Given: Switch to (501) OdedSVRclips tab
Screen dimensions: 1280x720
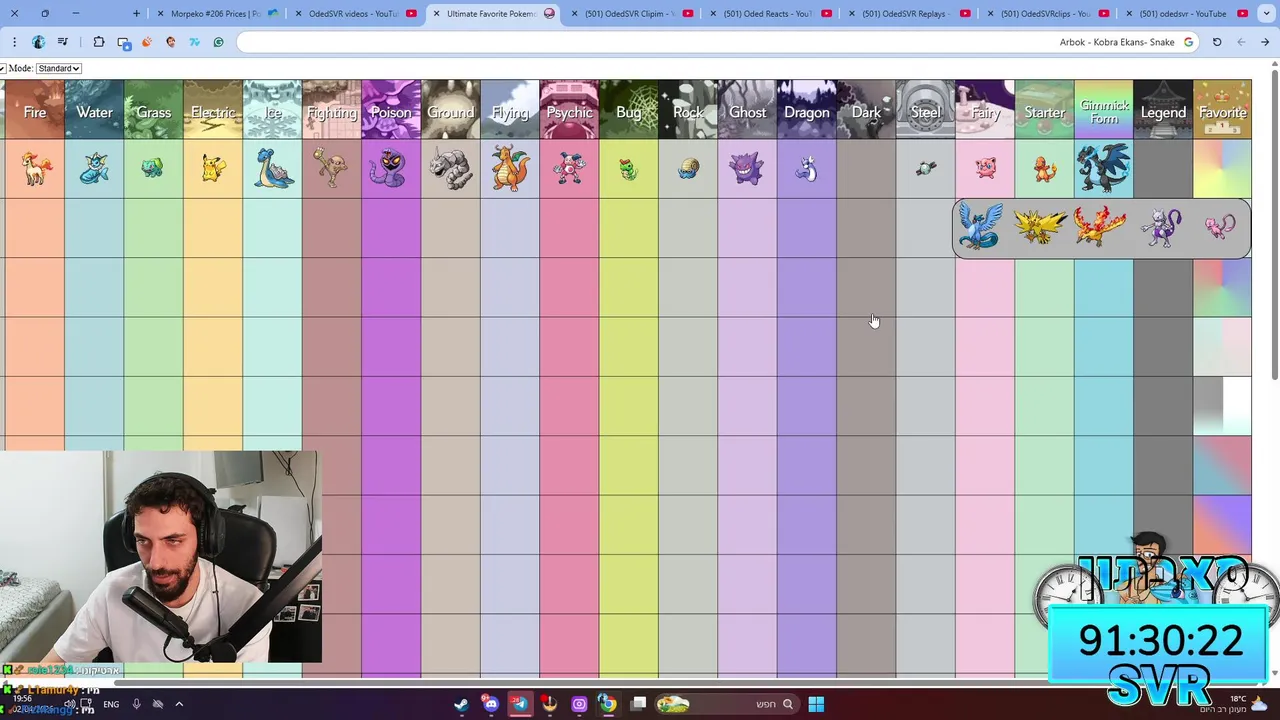Looking at the screenshot, I should [1045, 14].
